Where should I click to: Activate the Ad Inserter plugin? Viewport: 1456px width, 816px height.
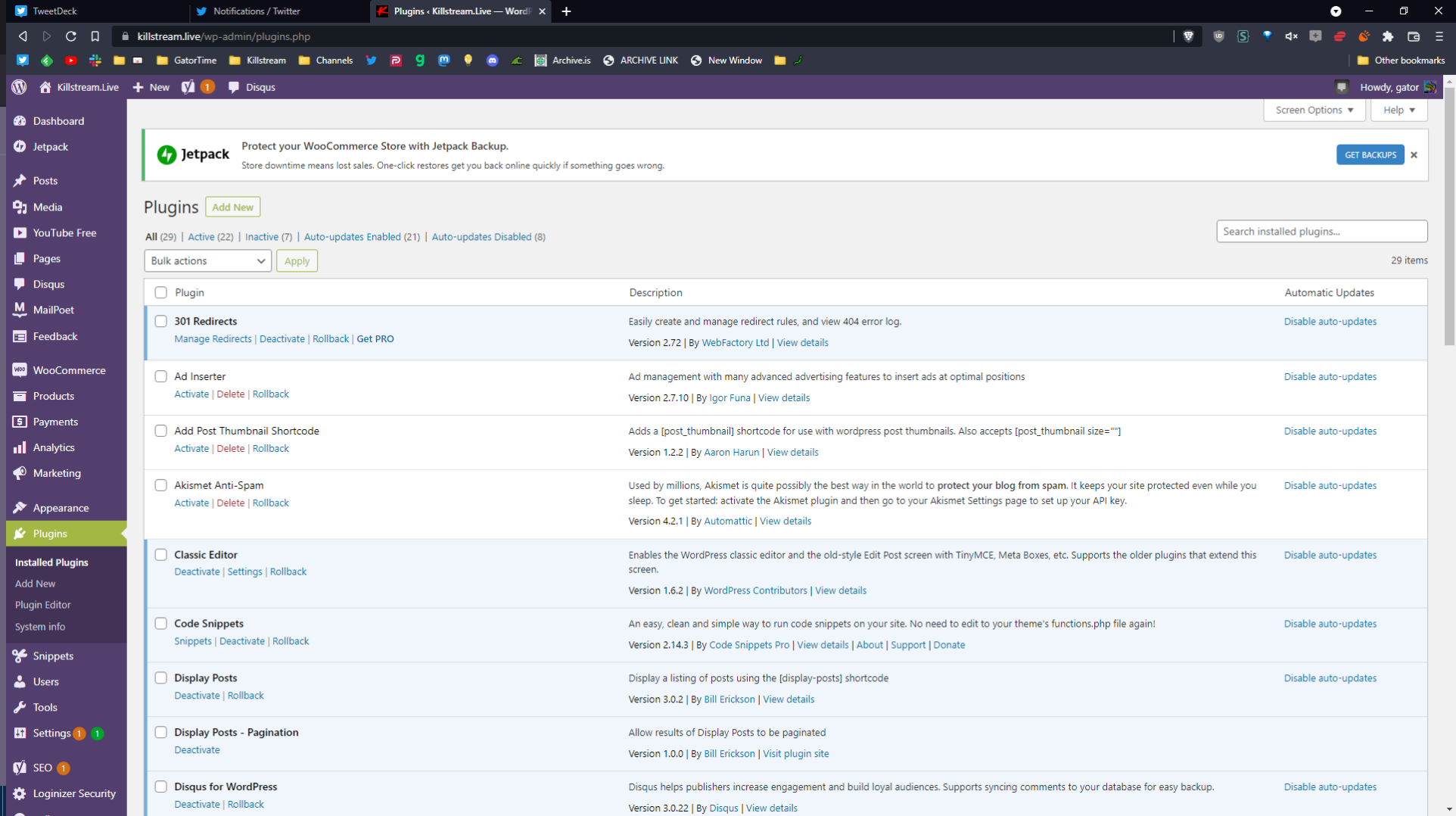[191, 394]
